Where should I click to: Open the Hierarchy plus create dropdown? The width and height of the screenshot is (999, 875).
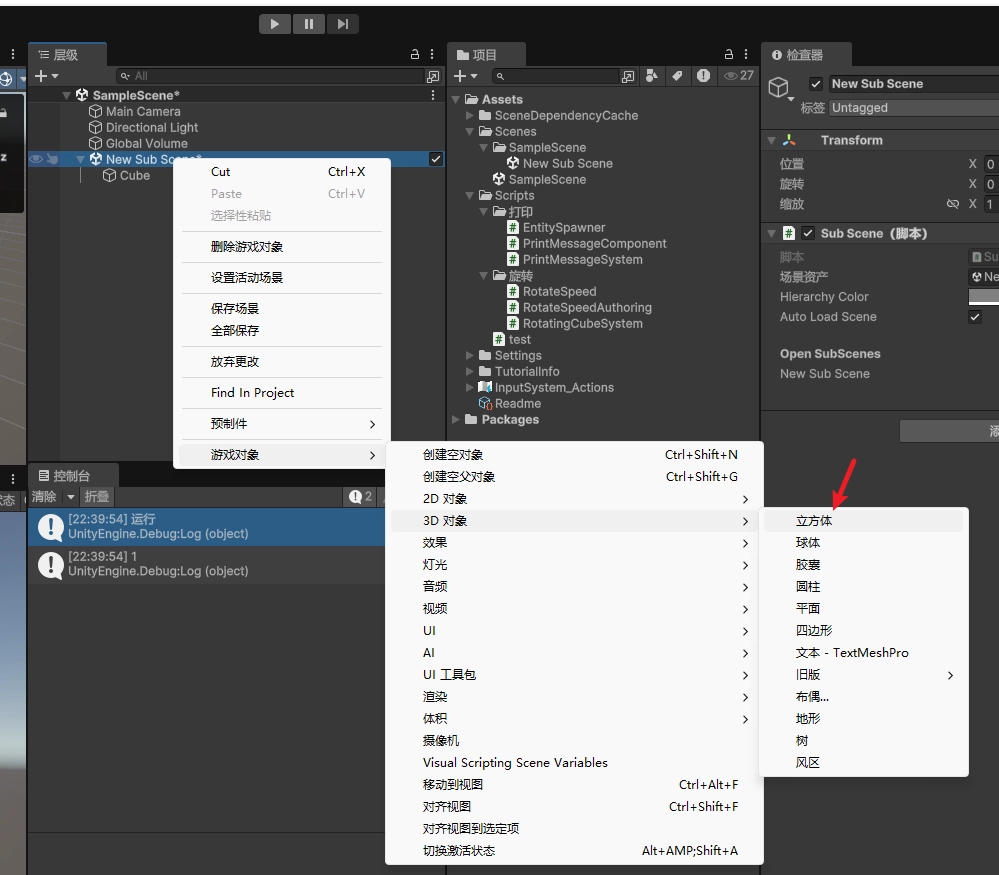46,76
